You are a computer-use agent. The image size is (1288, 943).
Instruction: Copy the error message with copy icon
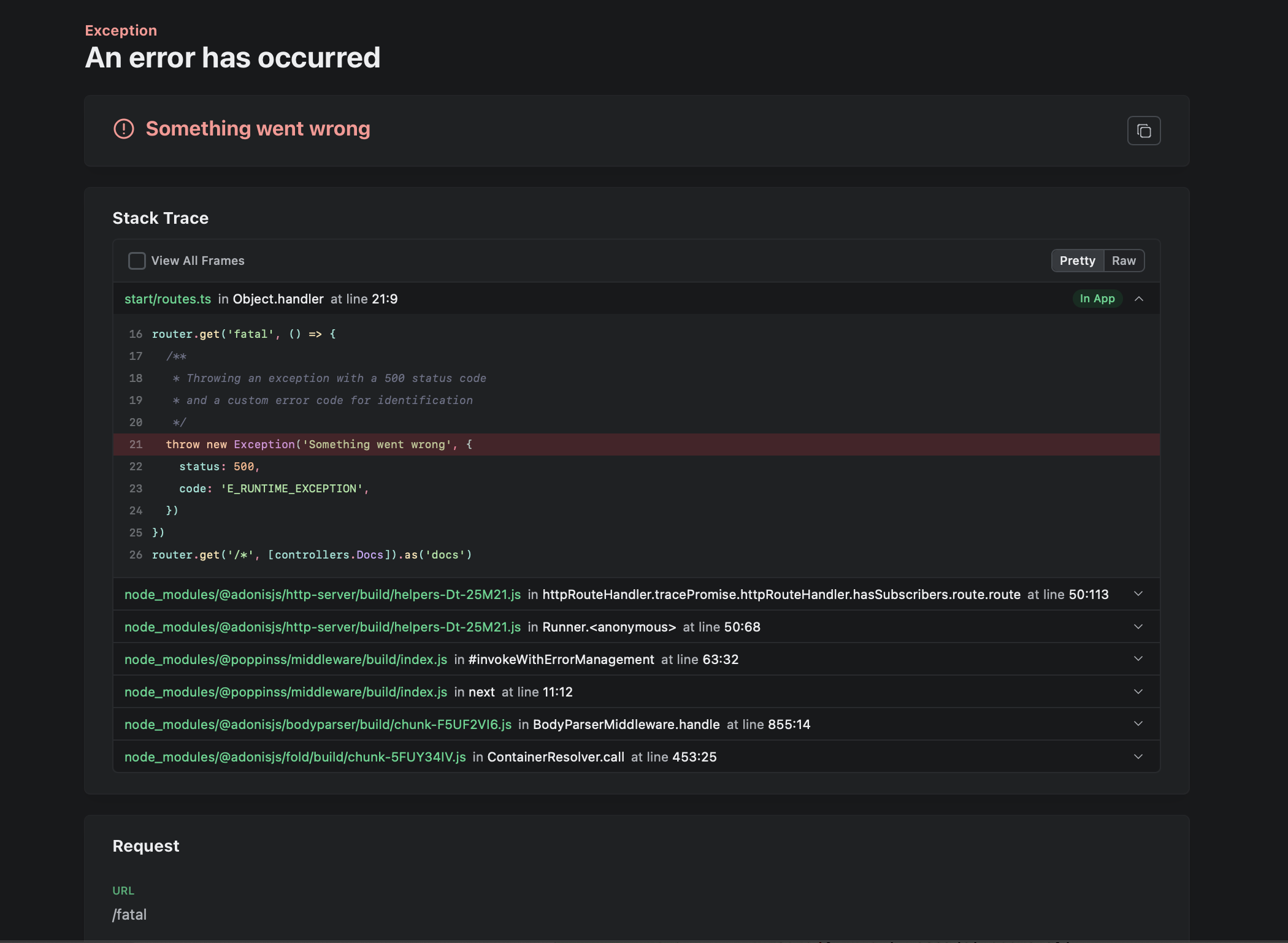pos(1143,131)
